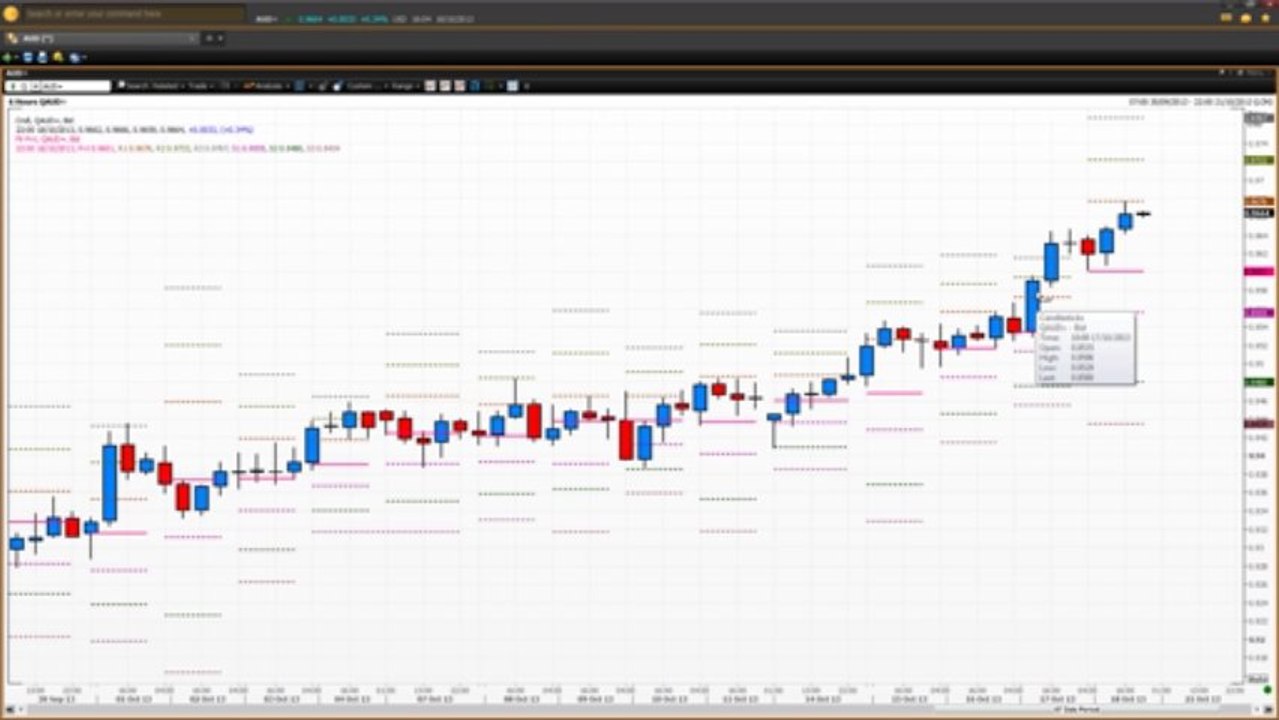
Task: Click the 4 Hours QAUD= chart title
Action: tap(37, 102)
